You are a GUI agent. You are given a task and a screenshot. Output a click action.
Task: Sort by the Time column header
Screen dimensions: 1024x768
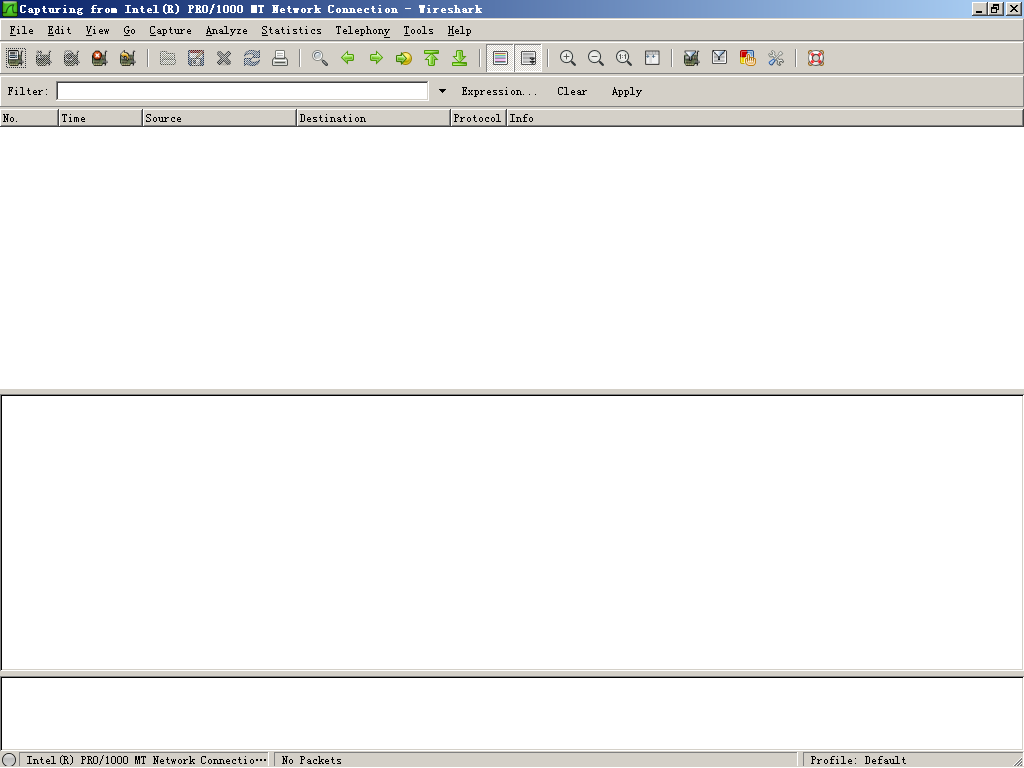click(x=101, y=118)
